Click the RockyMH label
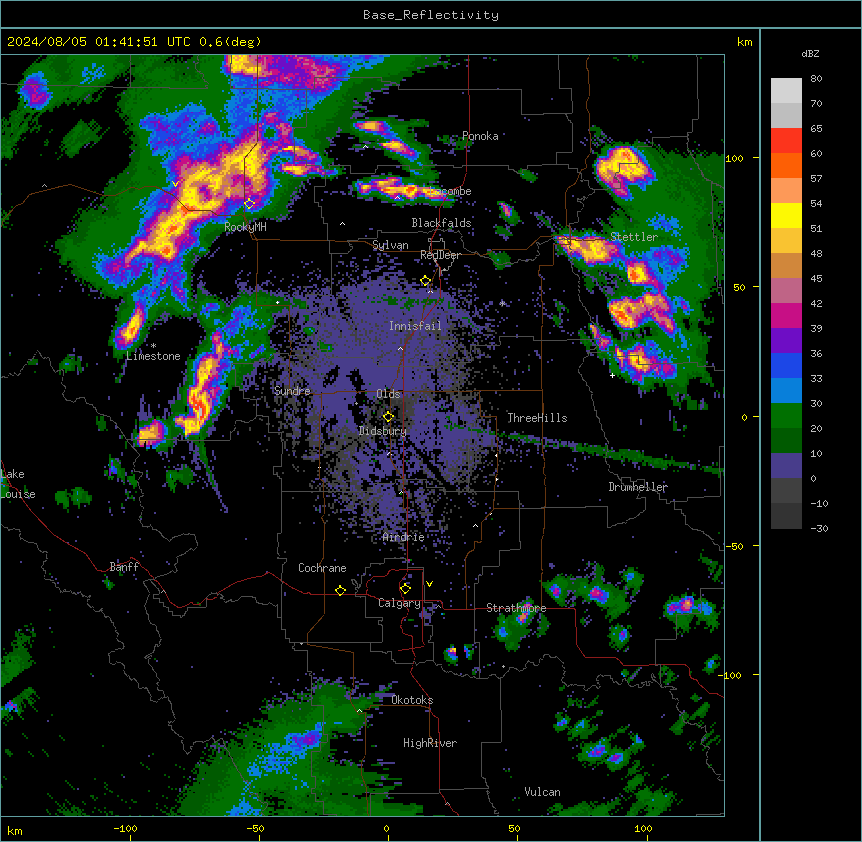Image resolution: width=862 pixels, height=842 pixels. (245, 227)
